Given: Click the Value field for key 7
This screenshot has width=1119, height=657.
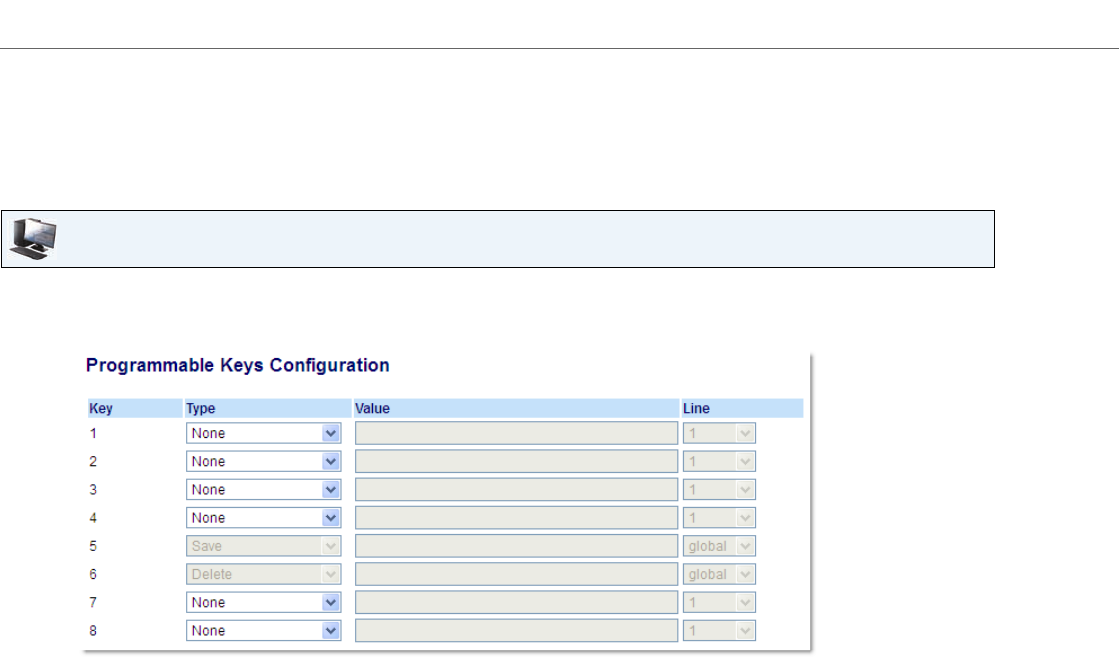Looking at the screenshot, I should [x=516, y=603].
